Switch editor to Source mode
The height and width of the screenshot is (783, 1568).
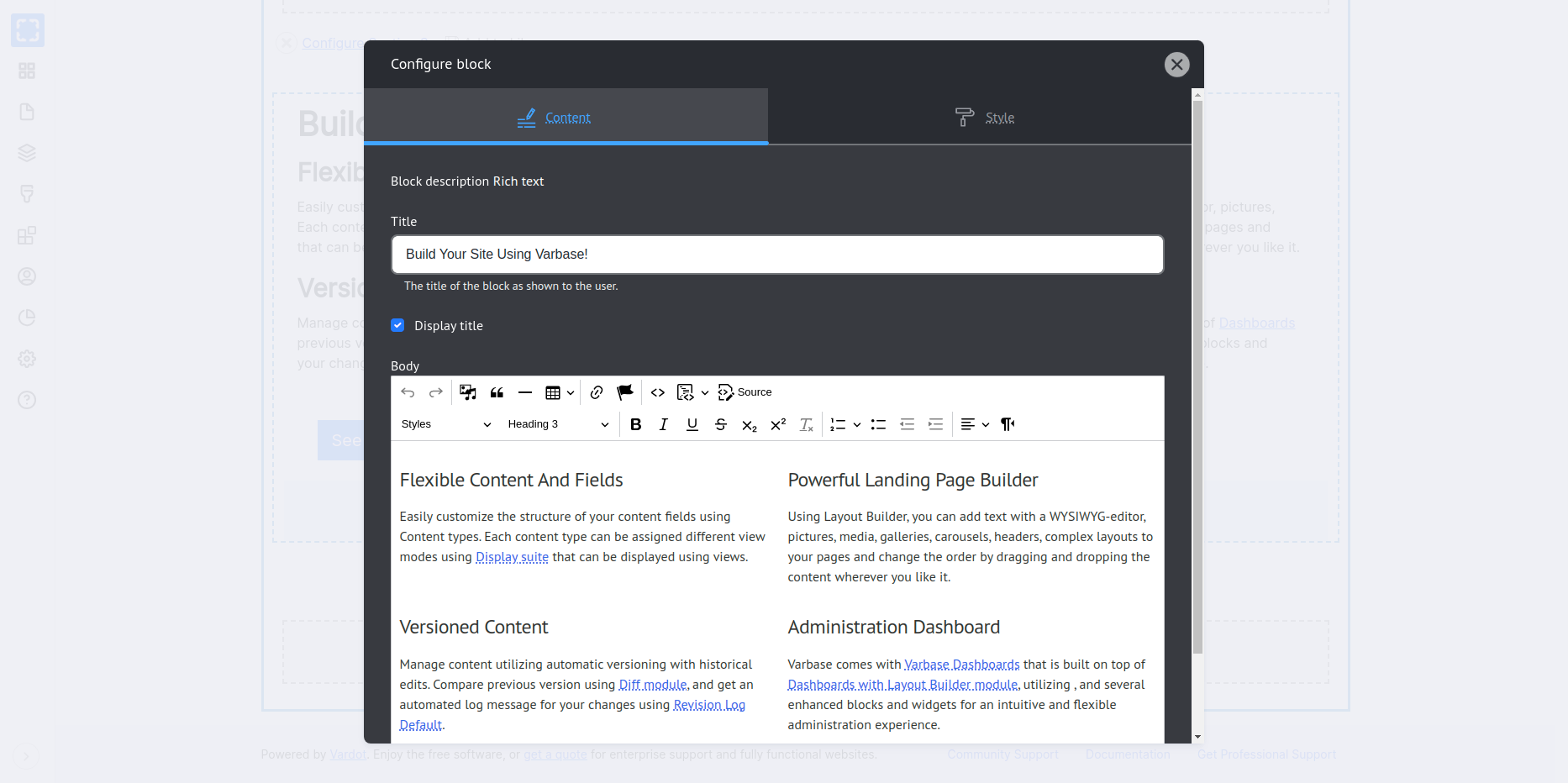[x=745, y=392]
